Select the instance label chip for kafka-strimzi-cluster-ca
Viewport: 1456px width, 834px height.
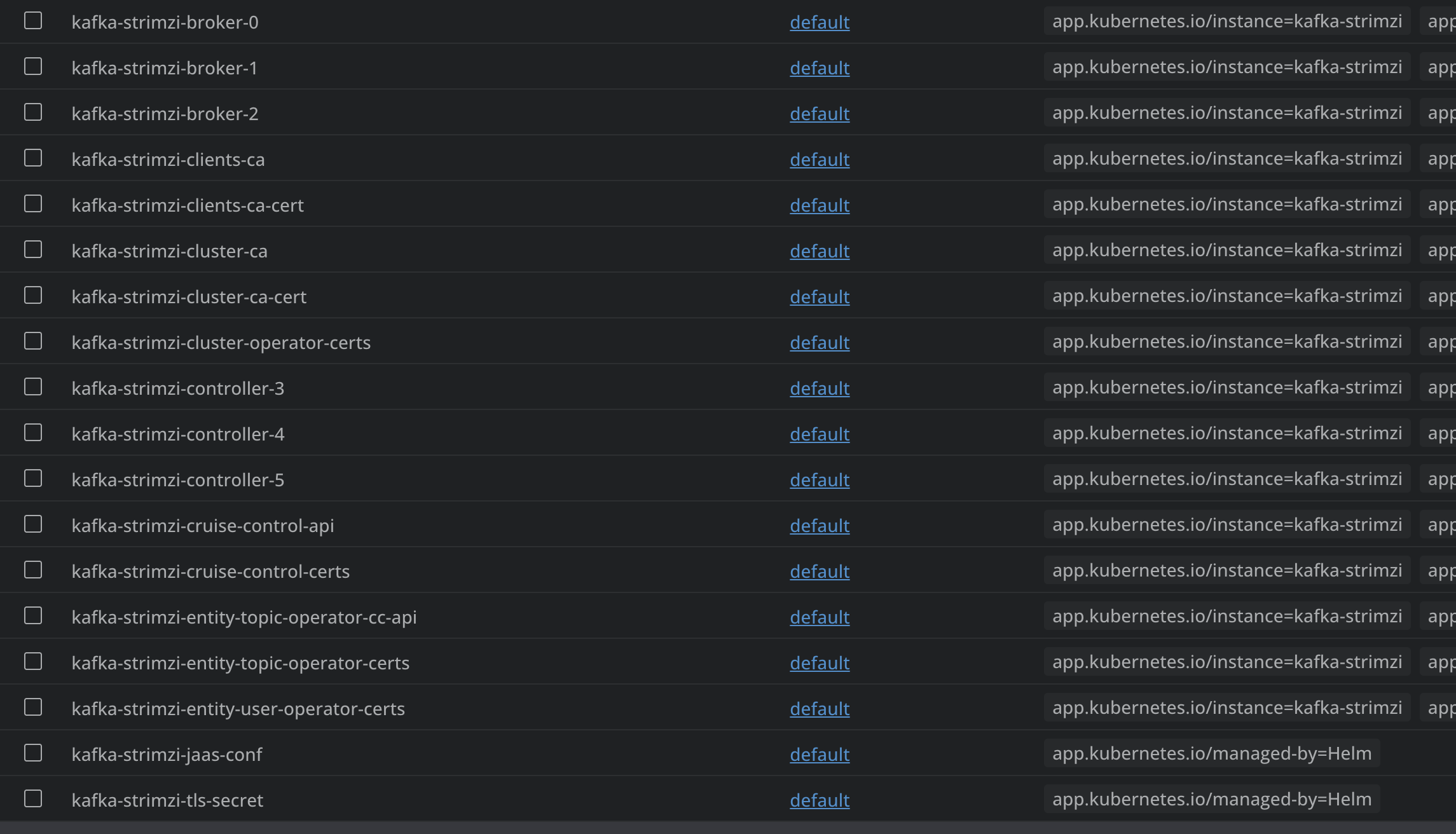(x=1227, y=250)
